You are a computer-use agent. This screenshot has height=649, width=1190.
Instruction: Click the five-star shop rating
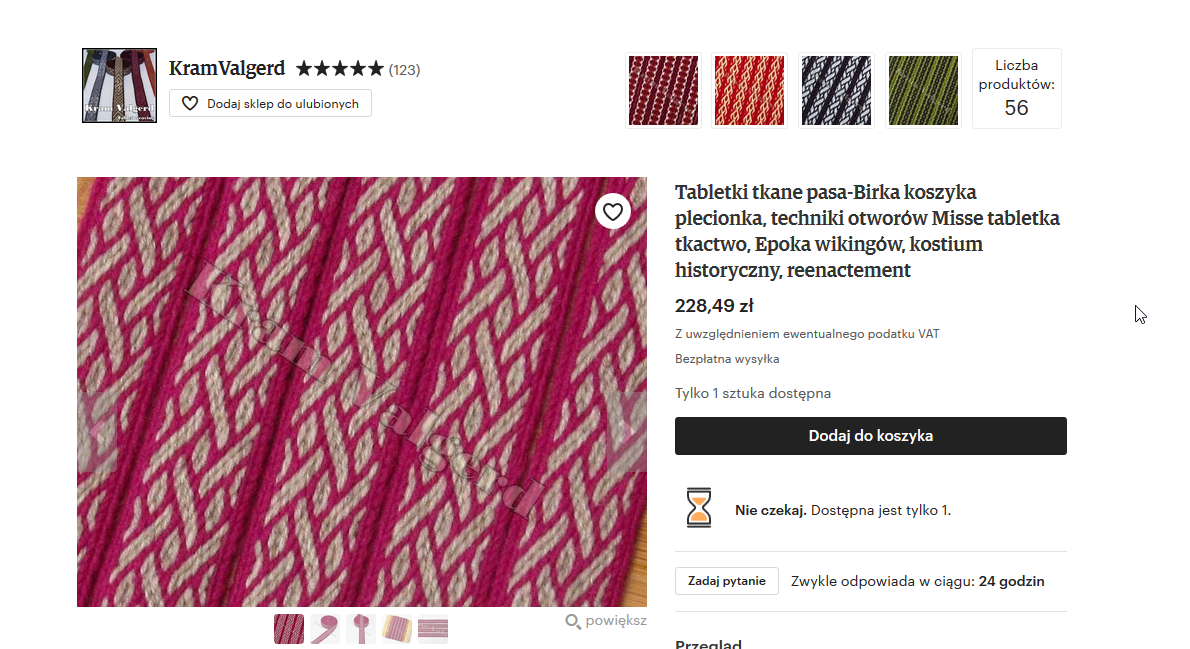[340, 69]
